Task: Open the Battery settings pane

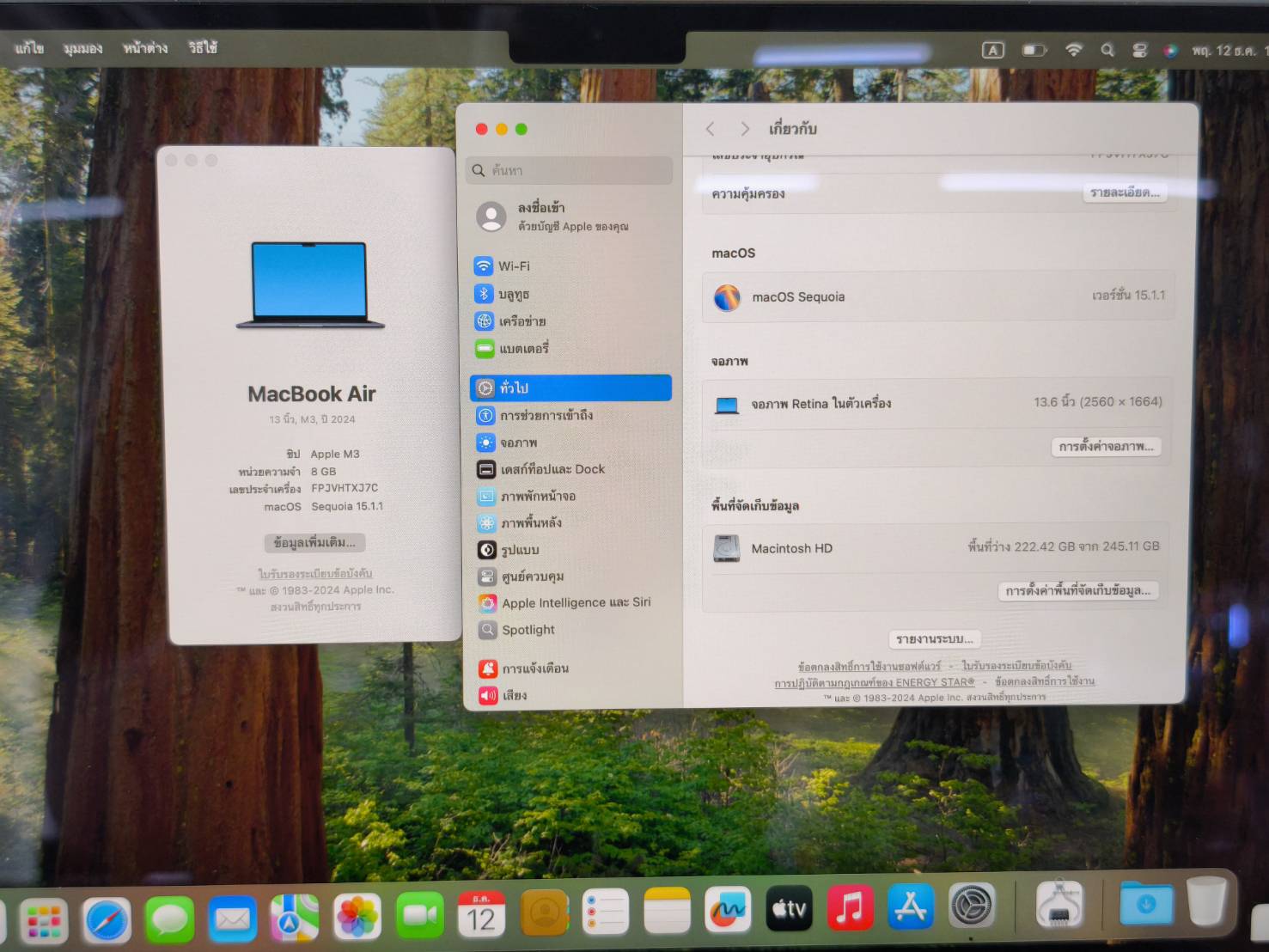Action: click(522, 349)
